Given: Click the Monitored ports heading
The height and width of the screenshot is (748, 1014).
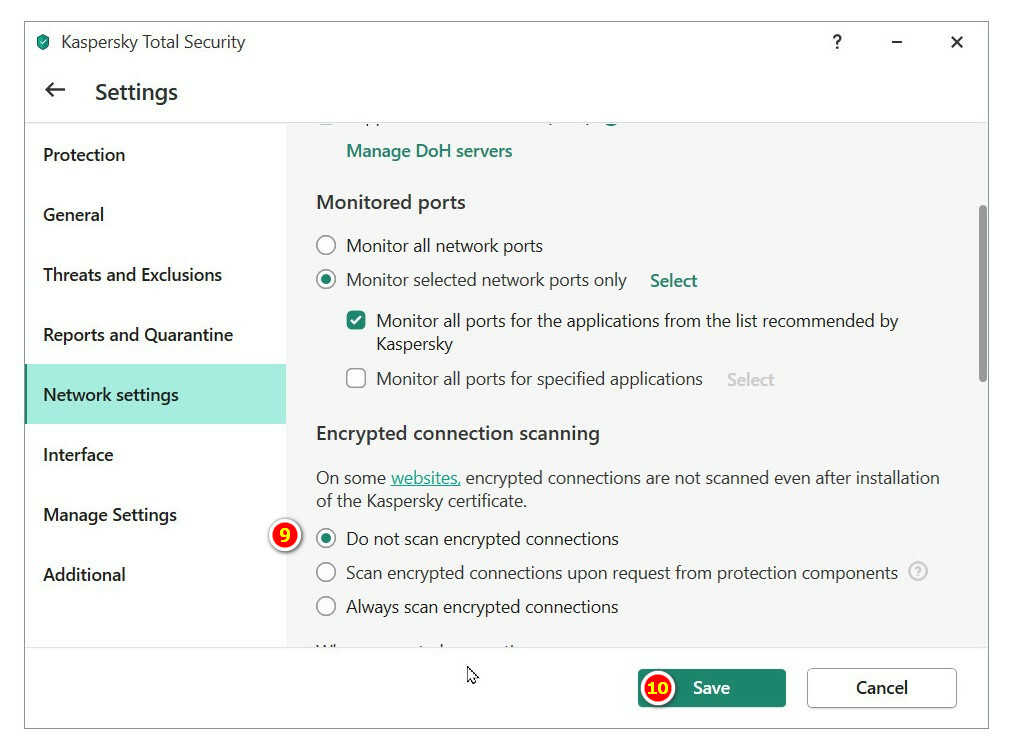Looking at the screenshot, I should [391, 202].
